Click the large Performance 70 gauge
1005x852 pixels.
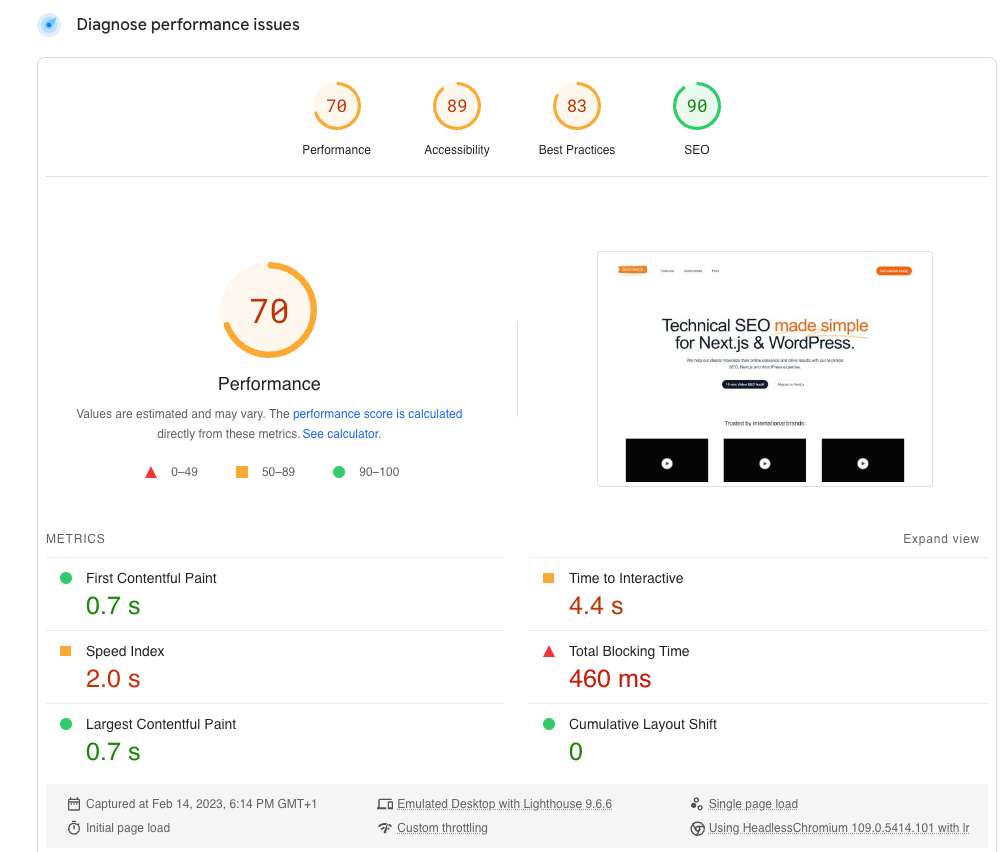click(269, 310)
